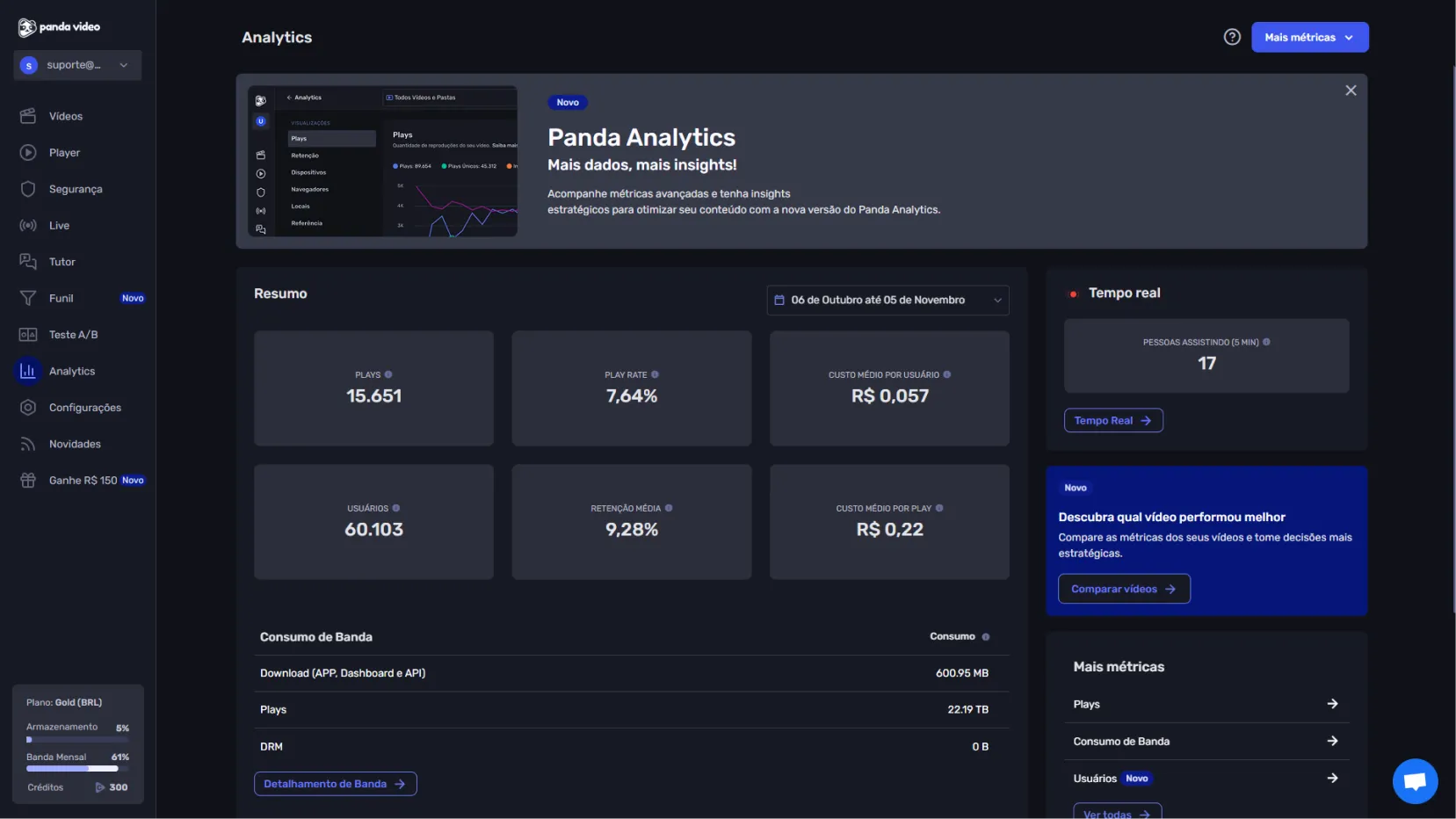The height and width of the screenshot is (819, 1456).
Task: Click the Download (APP, Dashboard e API) row
Action: coord(631,673)
